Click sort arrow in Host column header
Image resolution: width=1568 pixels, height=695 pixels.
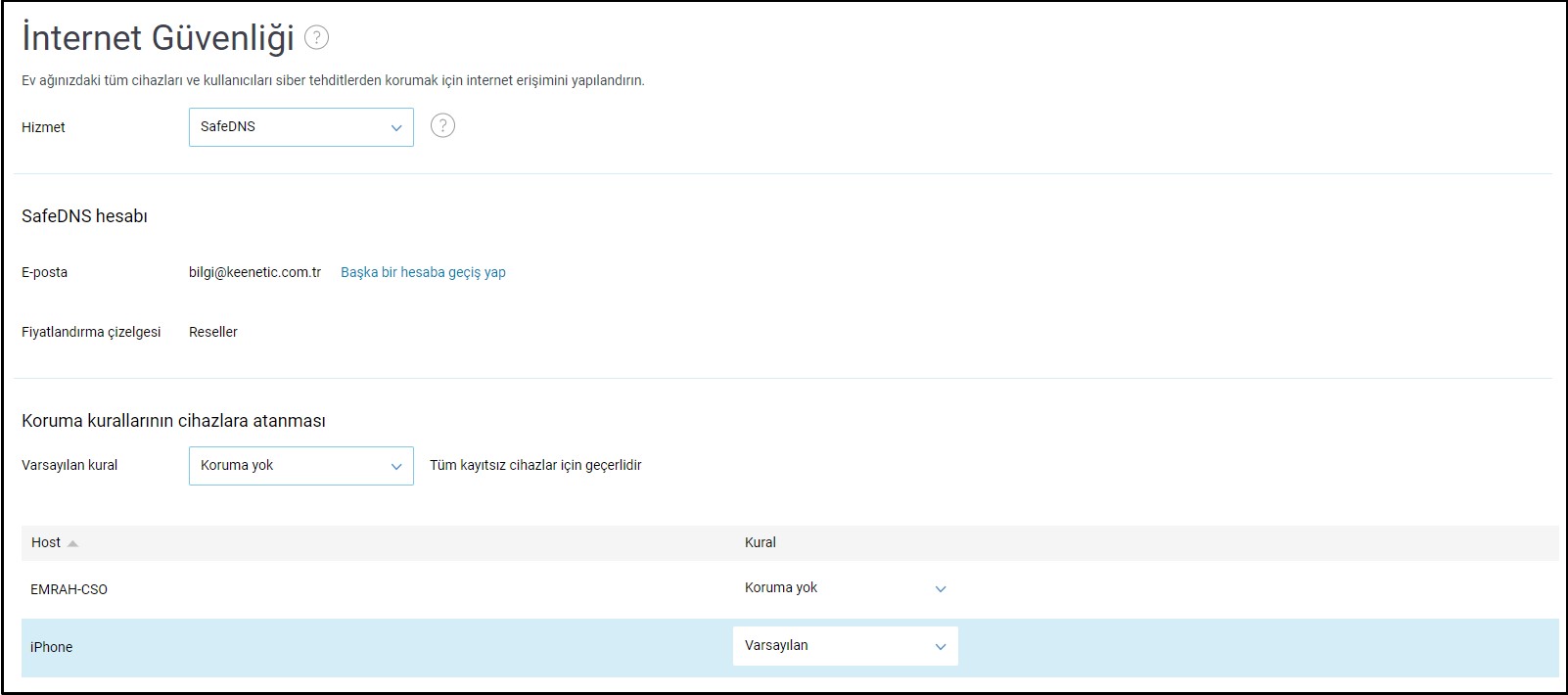73,543
